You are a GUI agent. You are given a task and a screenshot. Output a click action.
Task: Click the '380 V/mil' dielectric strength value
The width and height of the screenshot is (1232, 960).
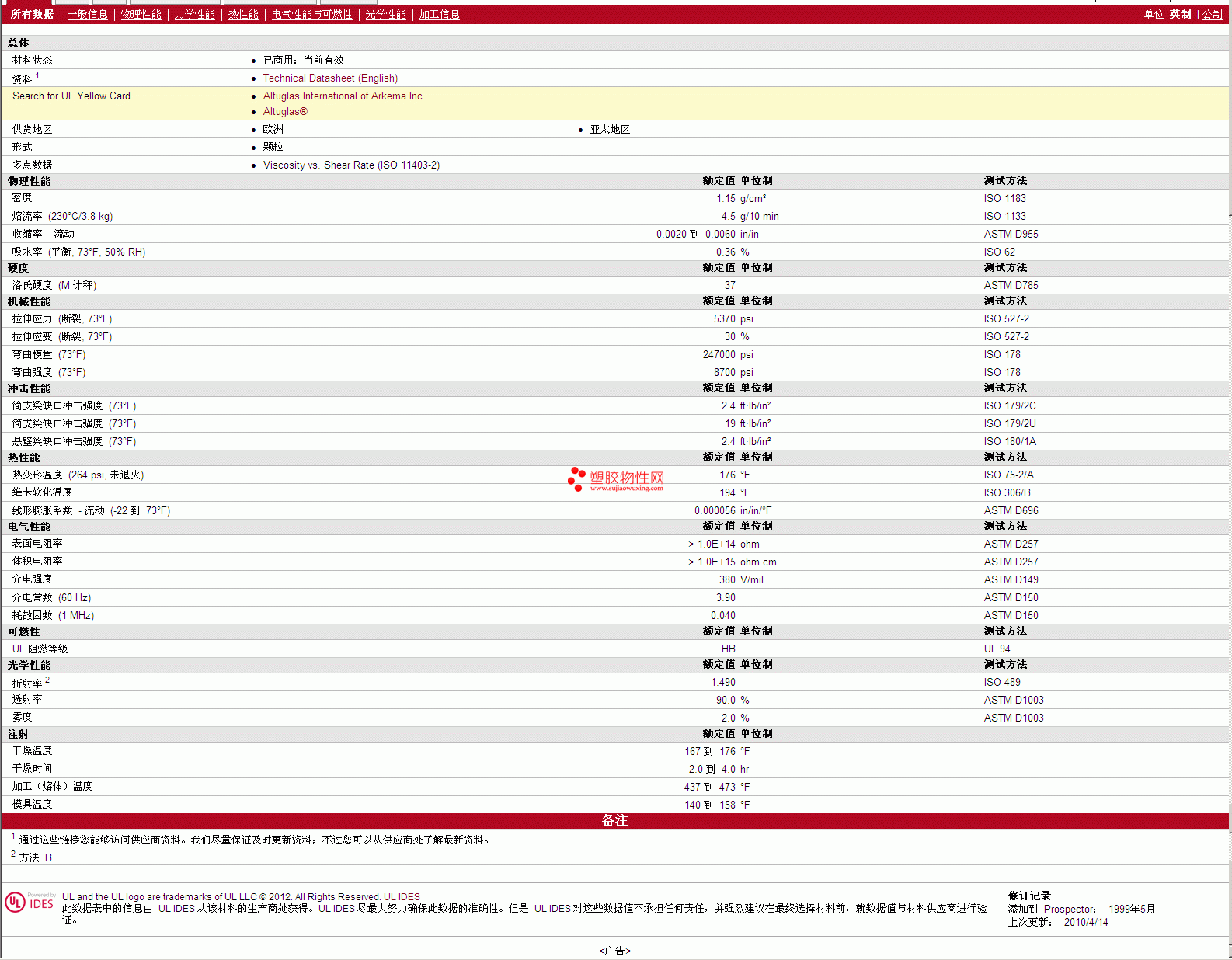pyautogui.click(x=741, y=579)
